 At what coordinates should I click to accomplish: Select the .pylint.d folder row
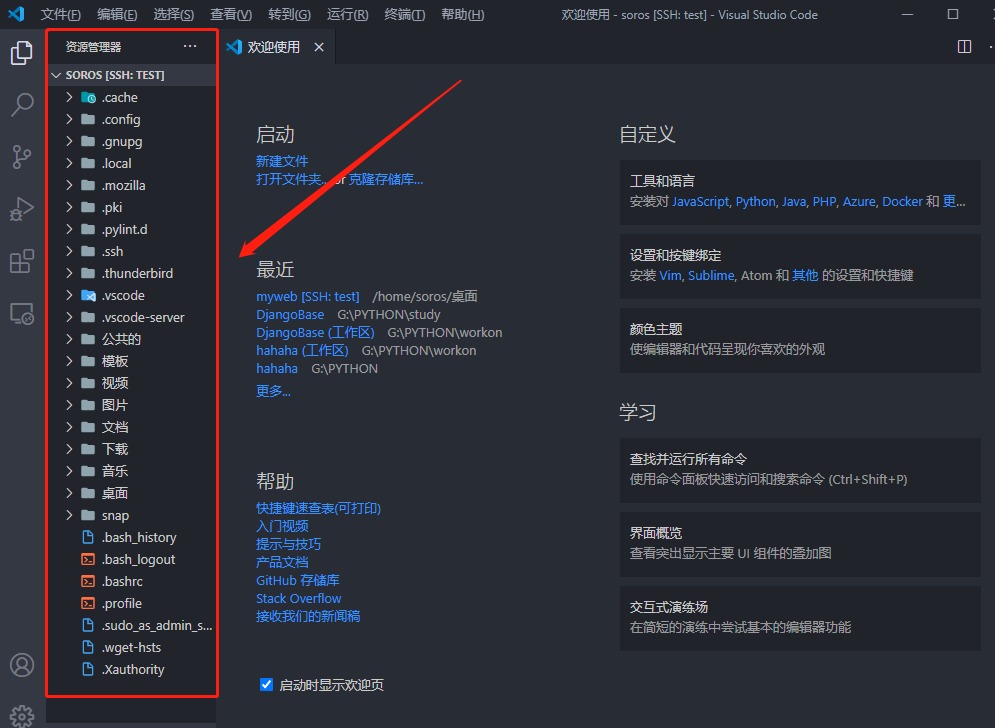click(133, 229)
